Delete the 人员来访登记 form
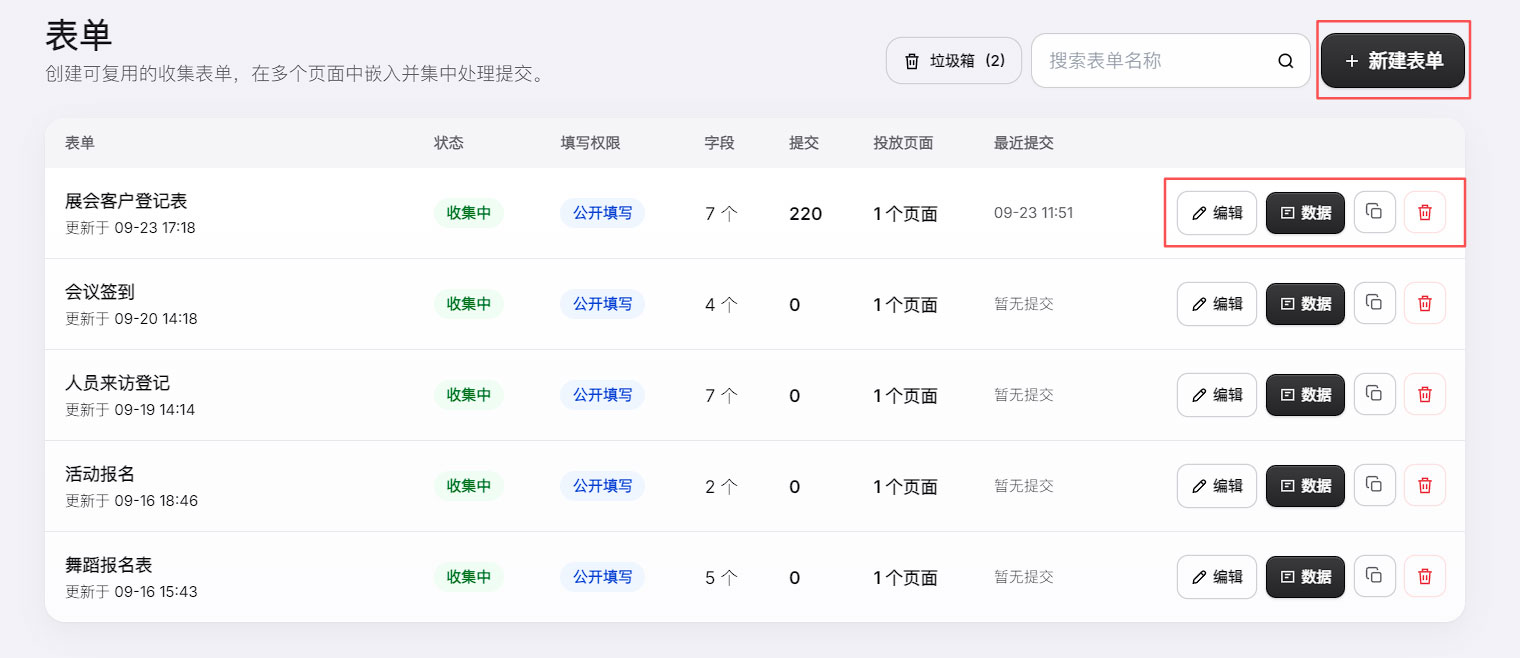This screenshot has height=658, width=1520. point(1425,394)
